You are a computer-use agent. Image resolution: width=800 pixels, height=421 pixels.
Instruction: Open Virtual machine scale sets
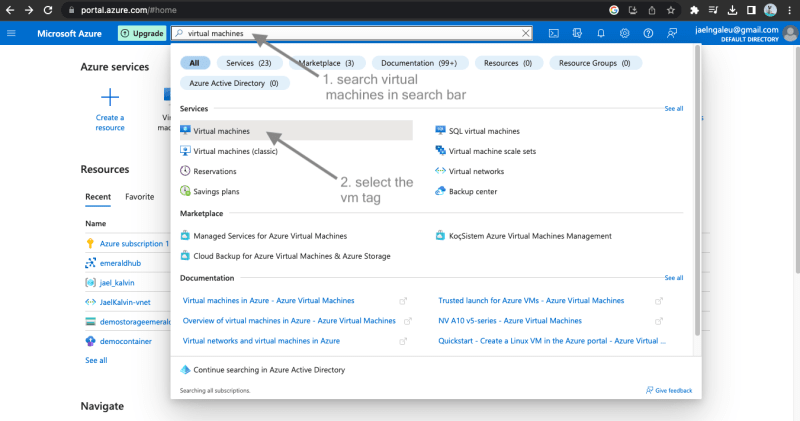click(x=492, y=151)
